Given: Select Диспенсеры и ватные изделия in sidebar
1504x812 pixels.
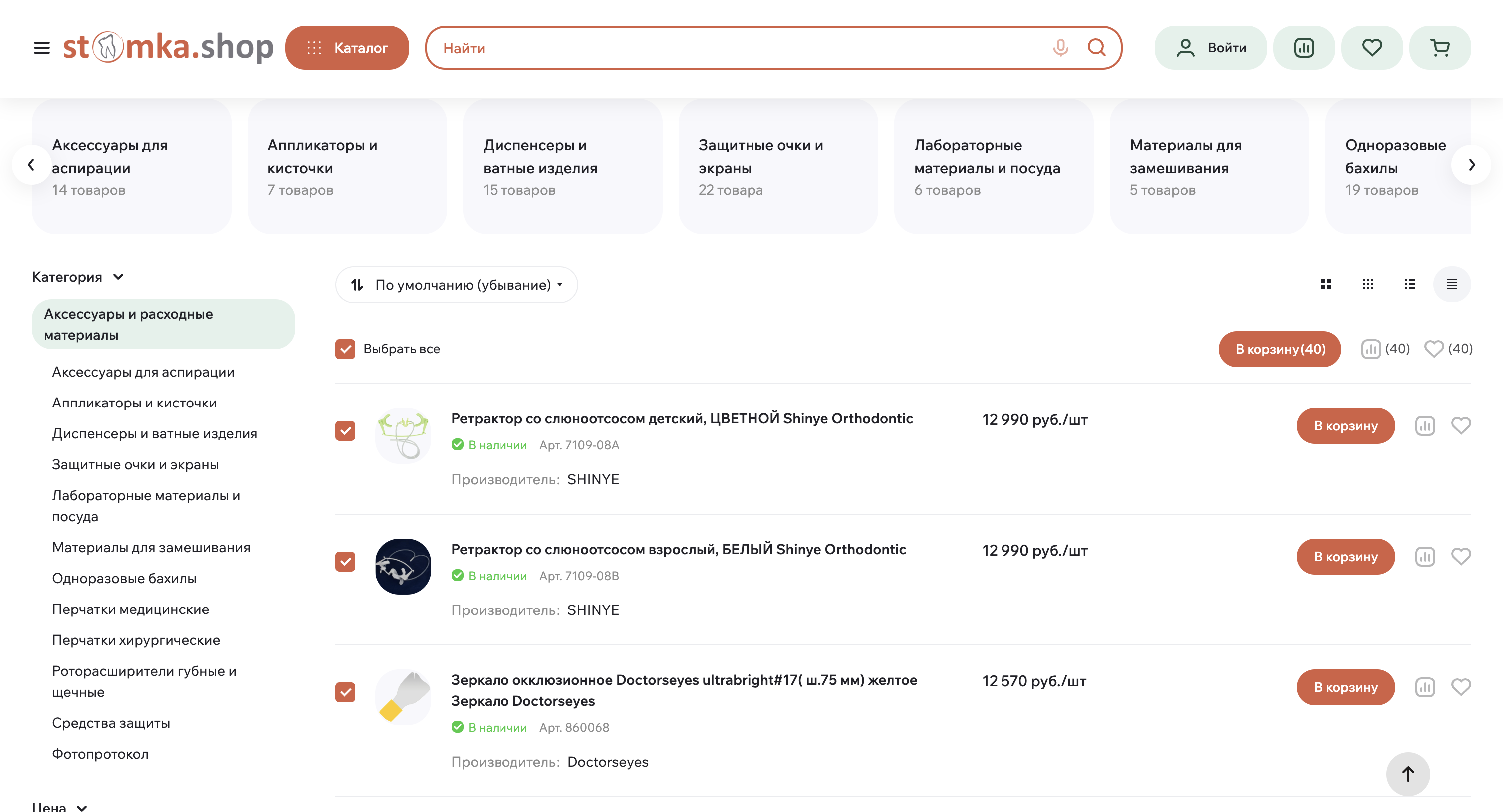Looking at the screenshot, I should [155, 434].
